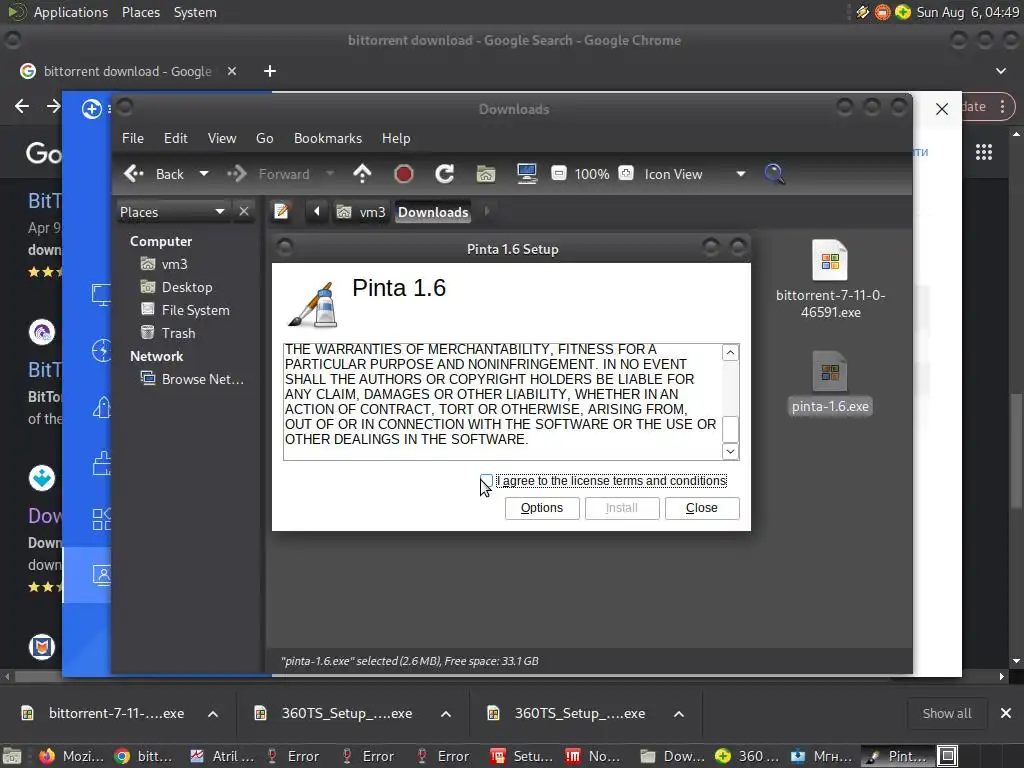Open the Google apps grid
This screenshot has height=768, width=1024.
pyautogui.click(x=984, y=152)
